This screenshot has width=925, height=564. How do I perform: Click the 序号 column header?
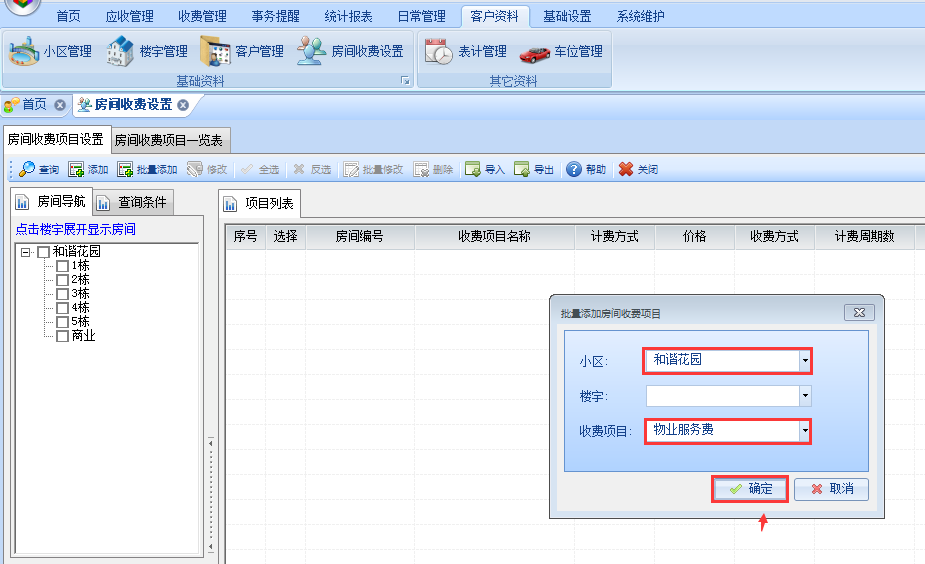click(x=245, y=237)
